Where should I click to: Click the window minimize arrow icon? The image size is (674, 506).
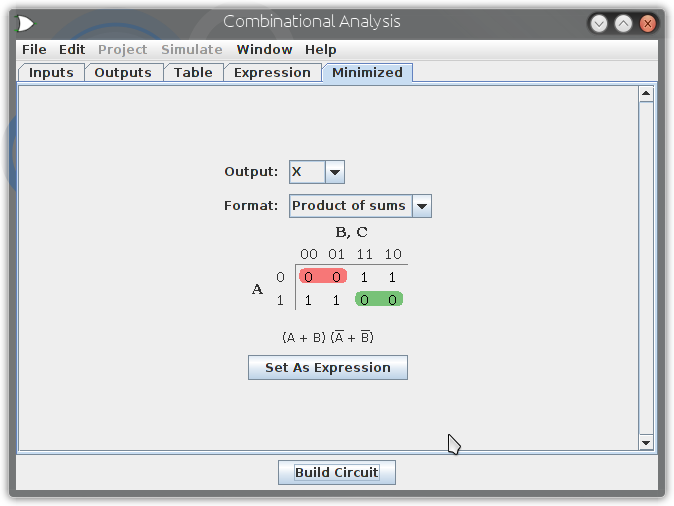[599, 23]
